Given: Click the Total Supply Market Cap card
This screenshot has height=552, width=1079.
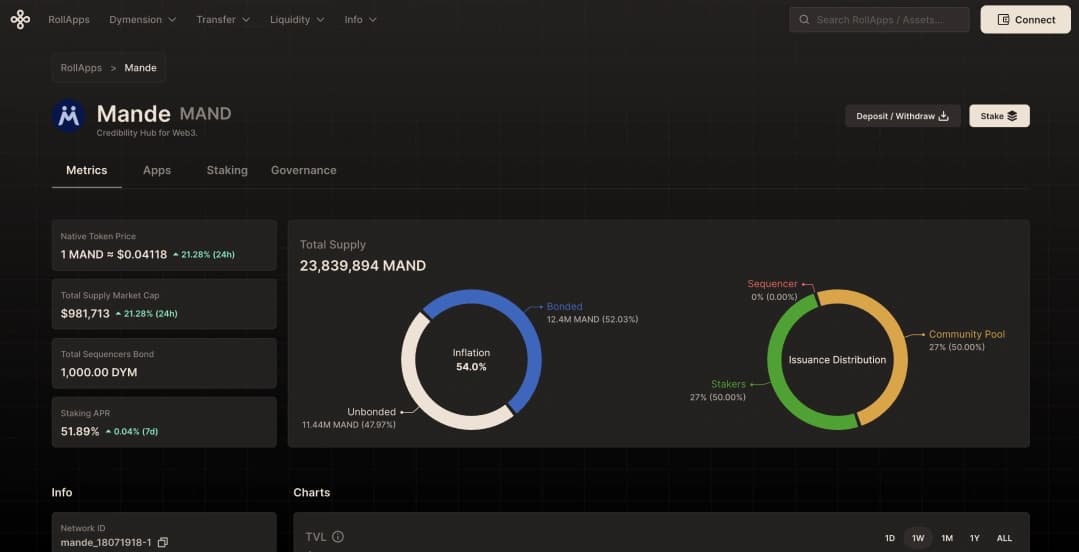Looking at the screenshot, I should [x=164, y=304].
